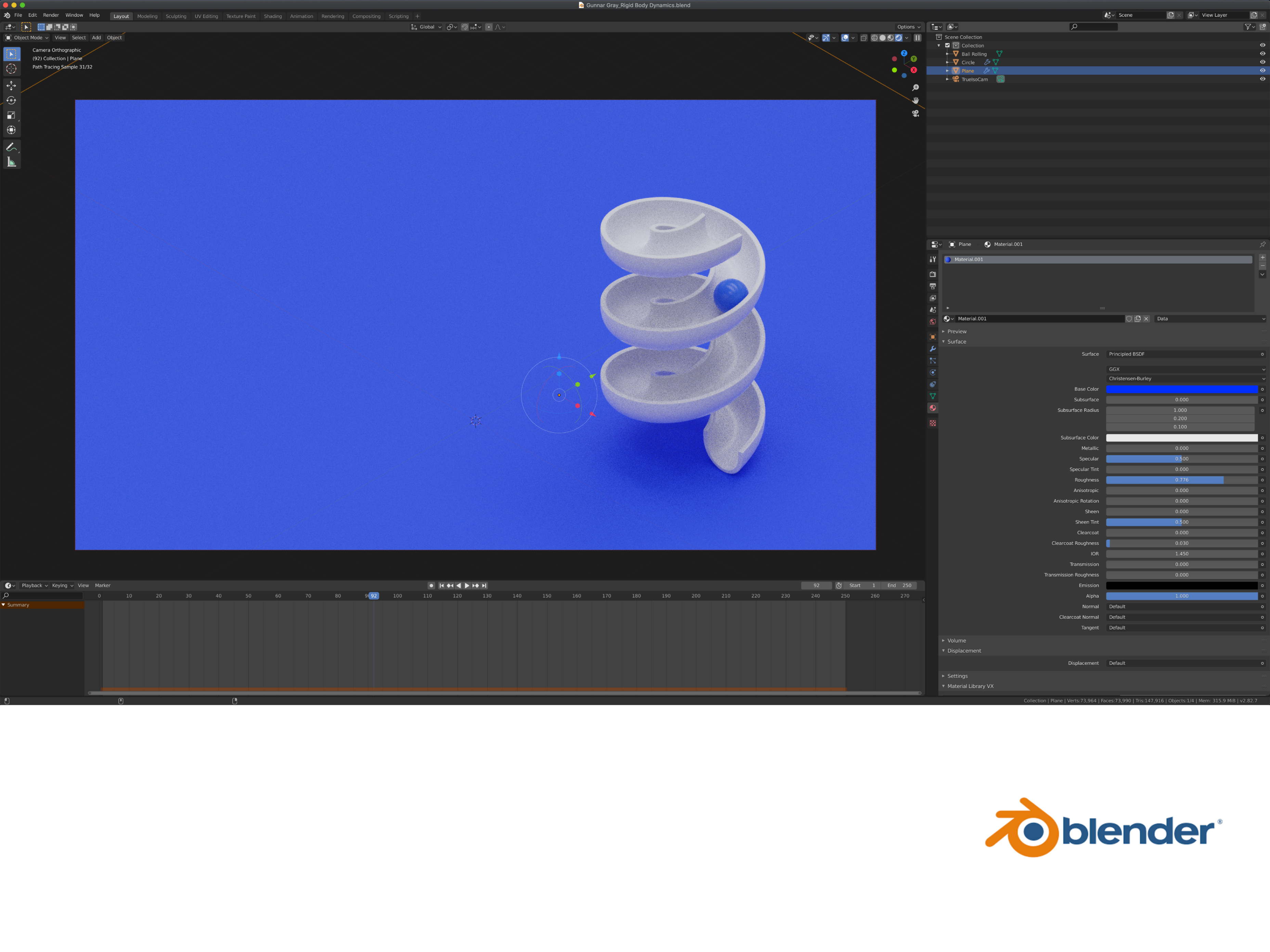
Task: Select the Measure tool
Action: (x=11, y=162)
